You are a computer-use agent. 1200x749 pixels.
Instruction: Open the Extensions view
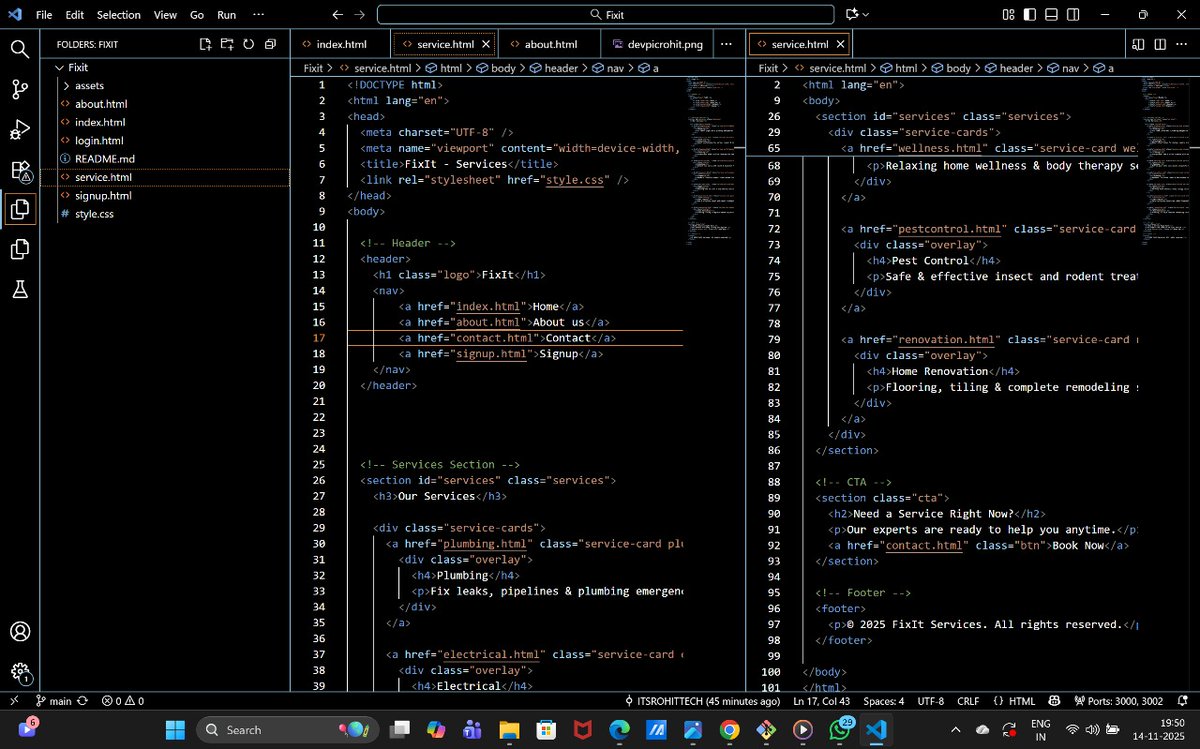point(19,170)
